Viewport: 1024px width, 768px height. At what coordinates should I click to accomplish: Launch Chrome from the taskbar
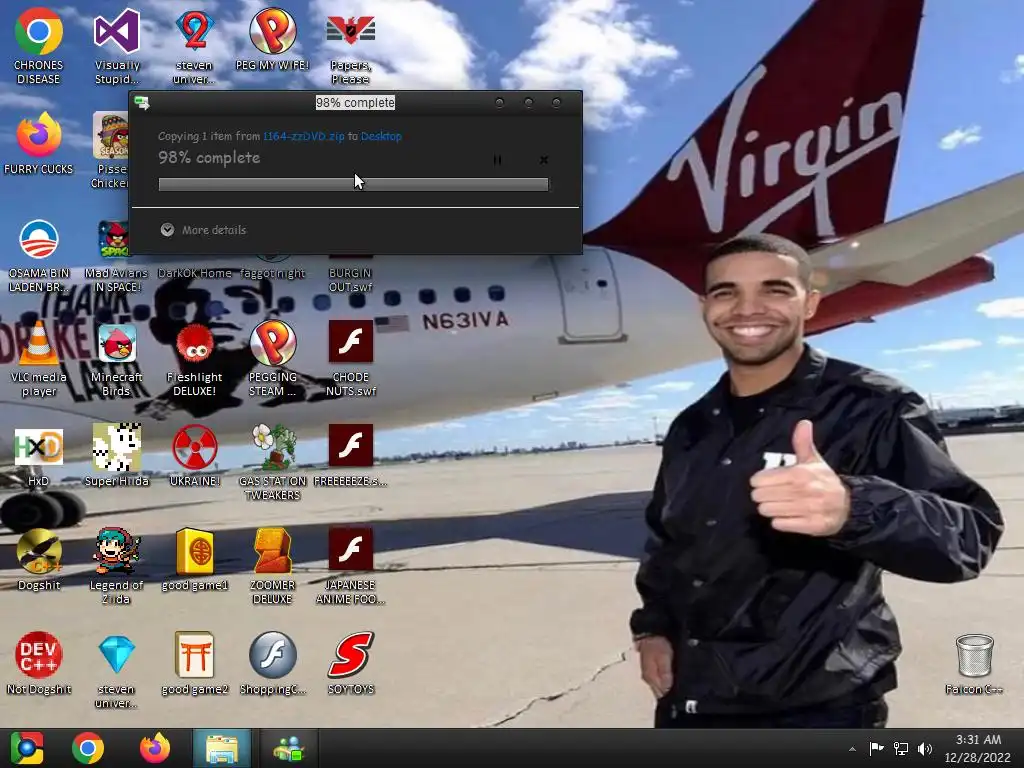pos(88,748)
